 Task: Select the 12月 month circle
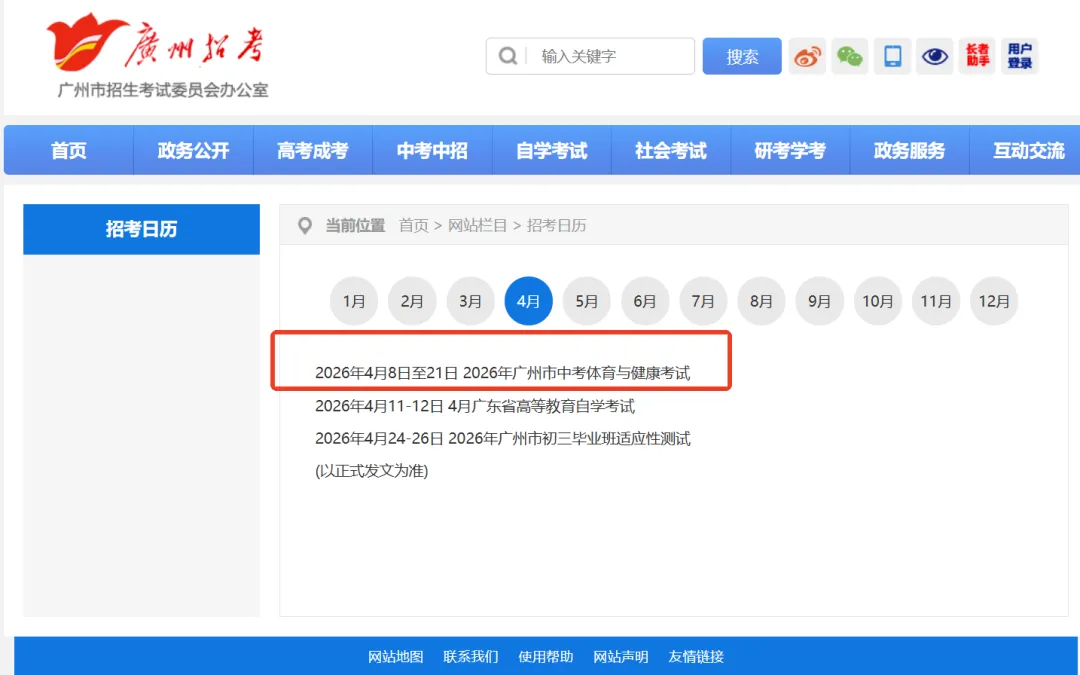[994, 300]
